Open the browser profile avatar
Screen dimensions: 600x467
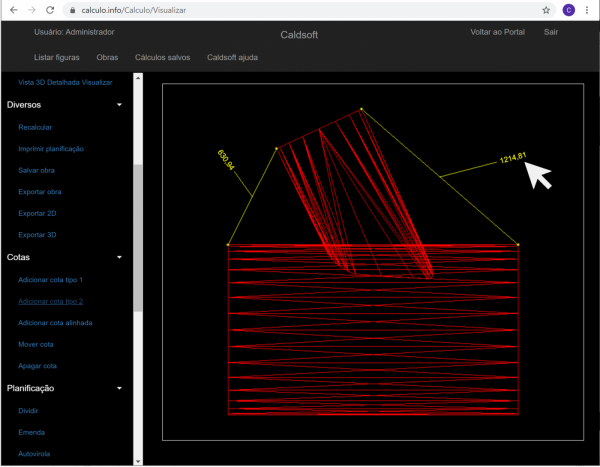coord(569,10)
